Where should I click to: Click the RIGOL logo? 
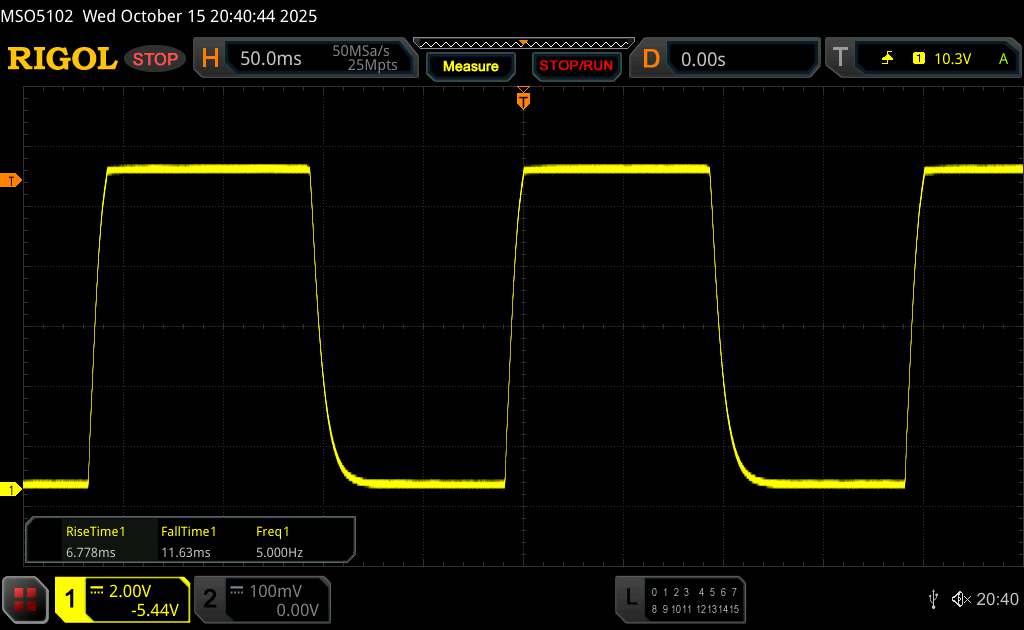62,59
